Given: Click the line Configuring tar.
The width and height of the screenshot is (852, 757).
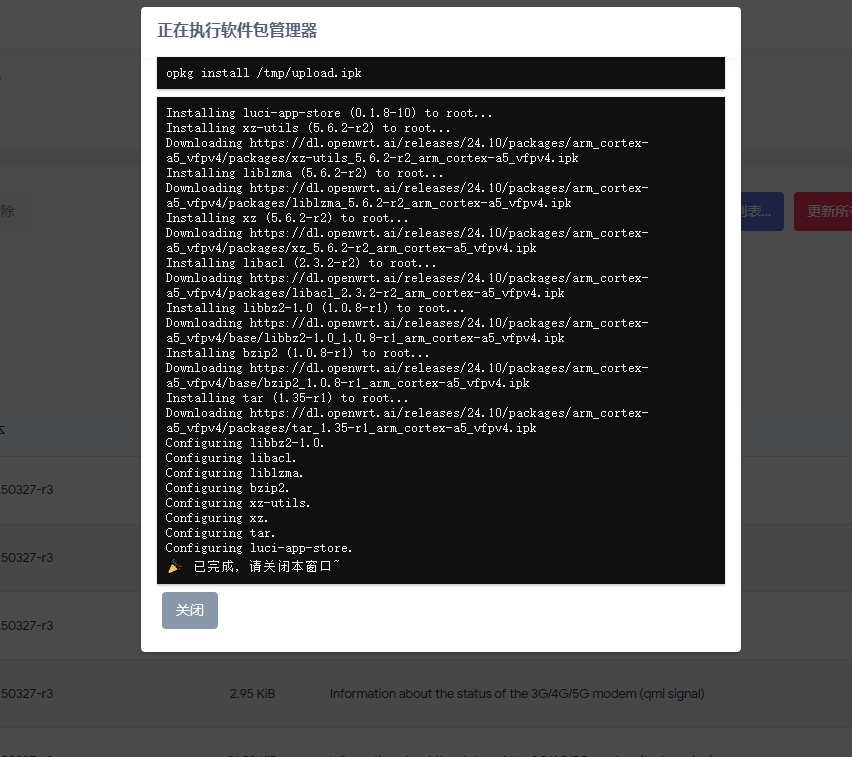Looking at the screenshot, I should [x=220, y=533].
